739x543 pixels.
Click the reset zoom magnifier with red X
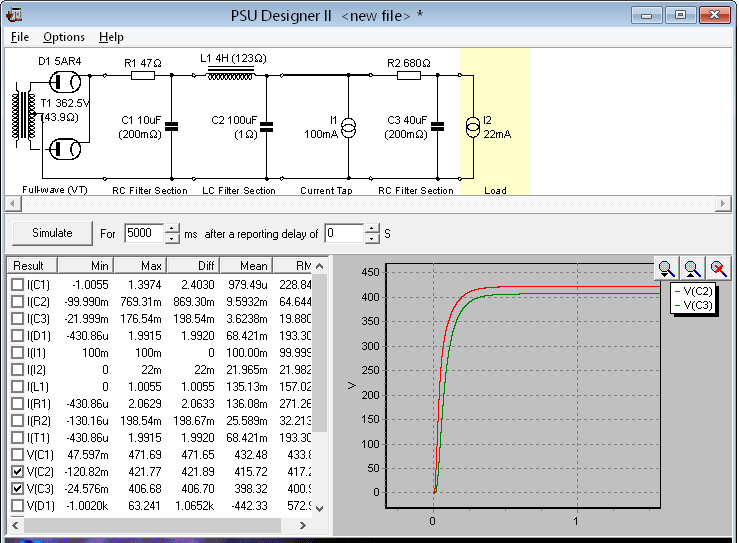[x=718, y=269]
